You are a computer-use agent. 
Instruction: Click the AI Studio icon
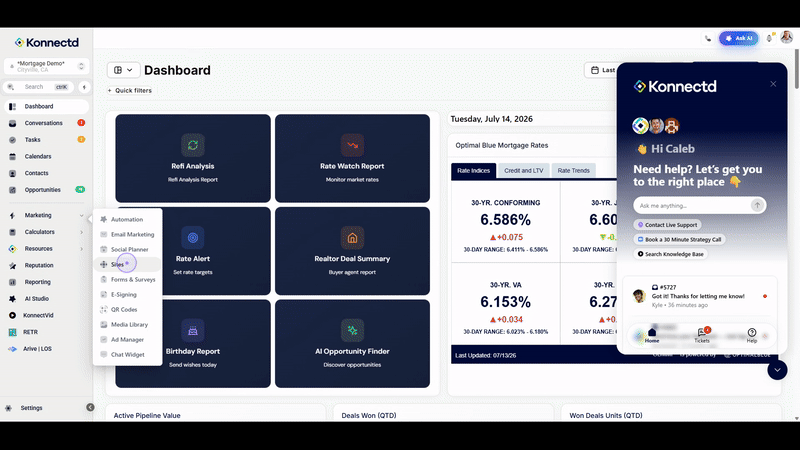point(13,298)
